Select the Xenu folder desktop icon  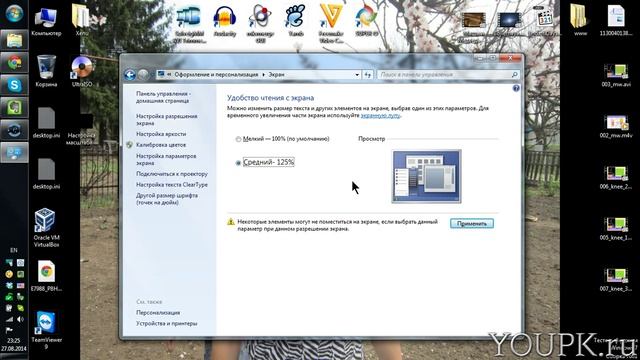tap(82, 20)
